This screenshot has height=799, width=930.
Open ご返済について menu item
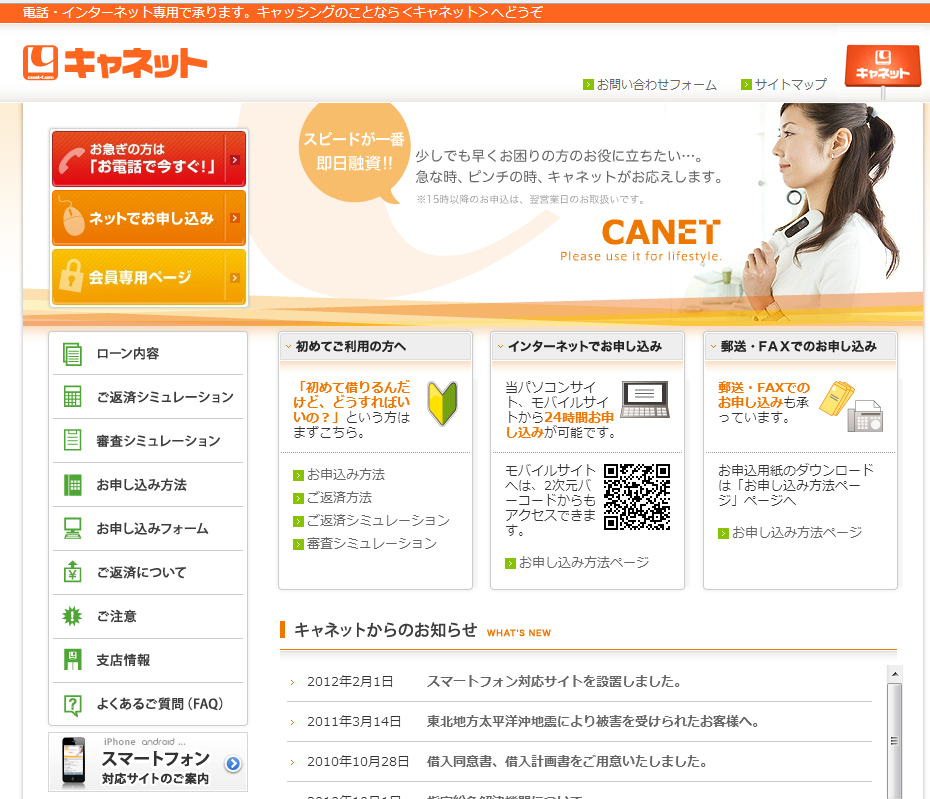click(148, 572)
